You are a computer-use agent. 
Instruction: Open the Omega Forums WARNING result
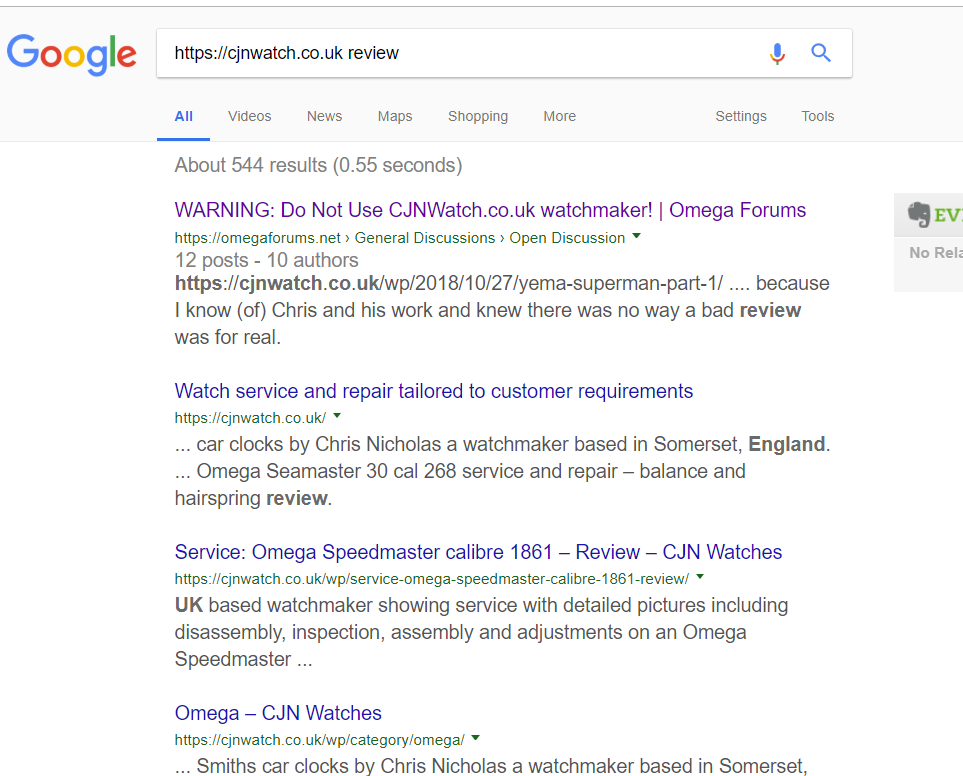(x=490, y=210)
